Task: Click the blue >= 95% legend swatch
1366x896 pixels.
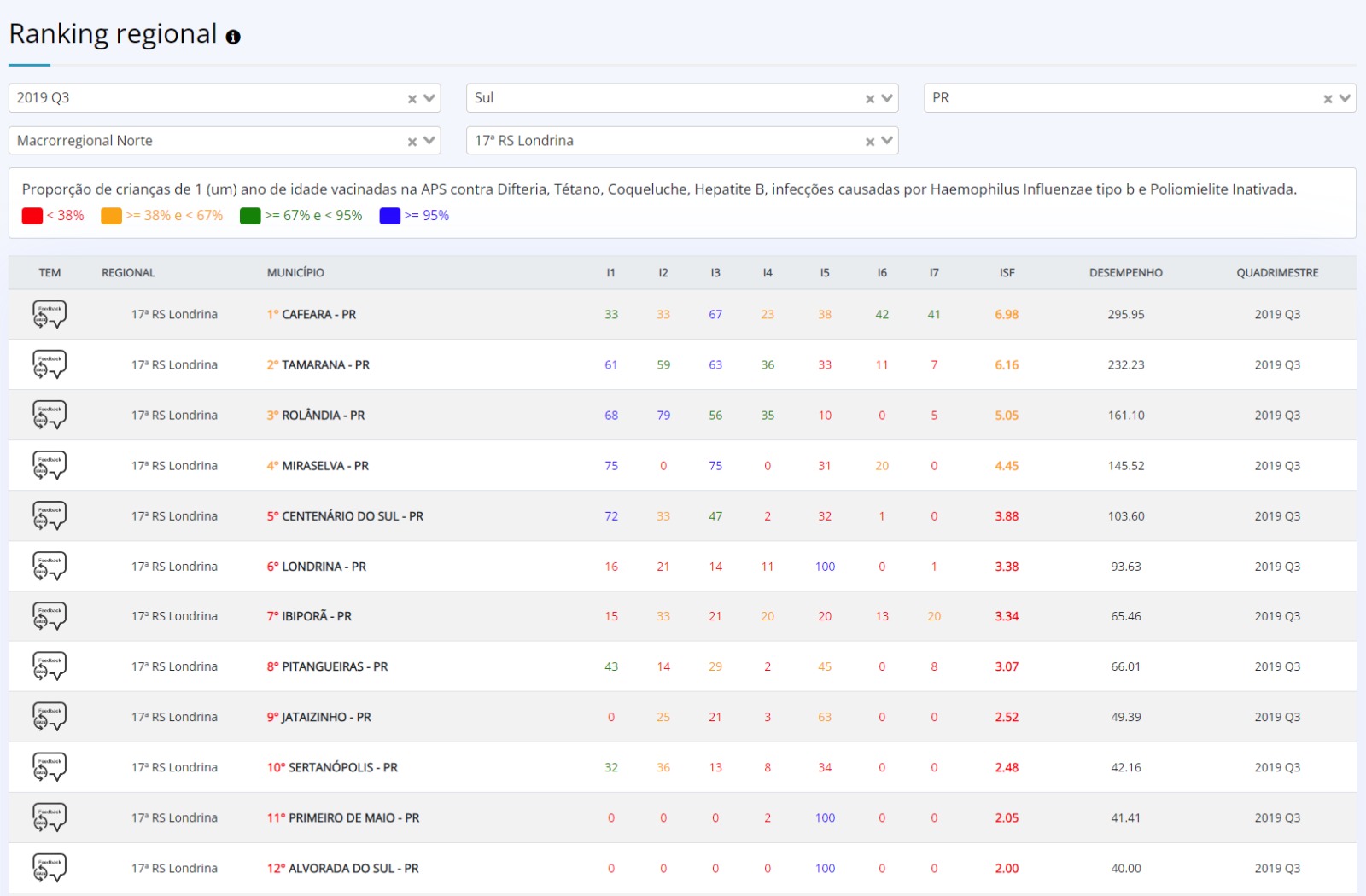Action: (390, 216)
